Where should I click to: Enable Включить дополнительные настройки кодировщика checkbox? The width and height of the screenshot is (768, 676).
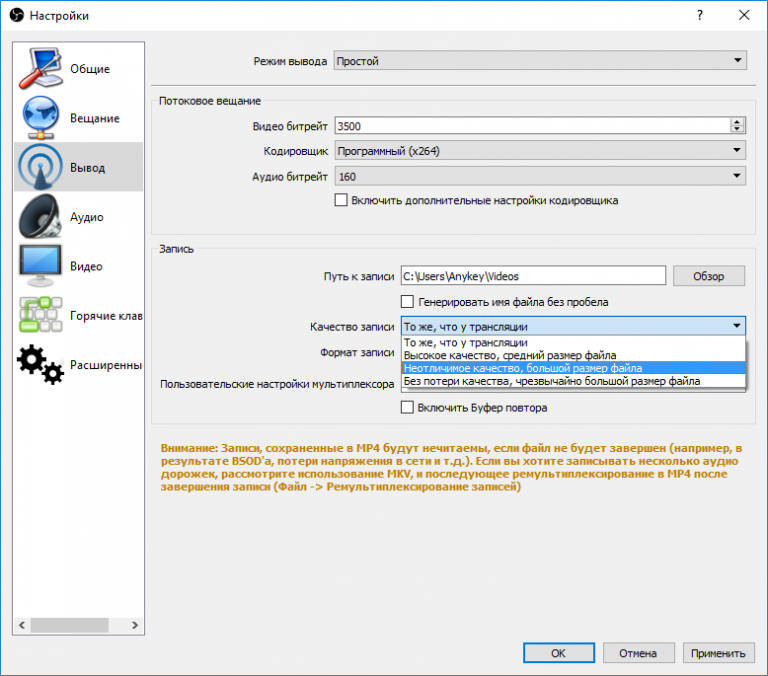pos(341,200)
